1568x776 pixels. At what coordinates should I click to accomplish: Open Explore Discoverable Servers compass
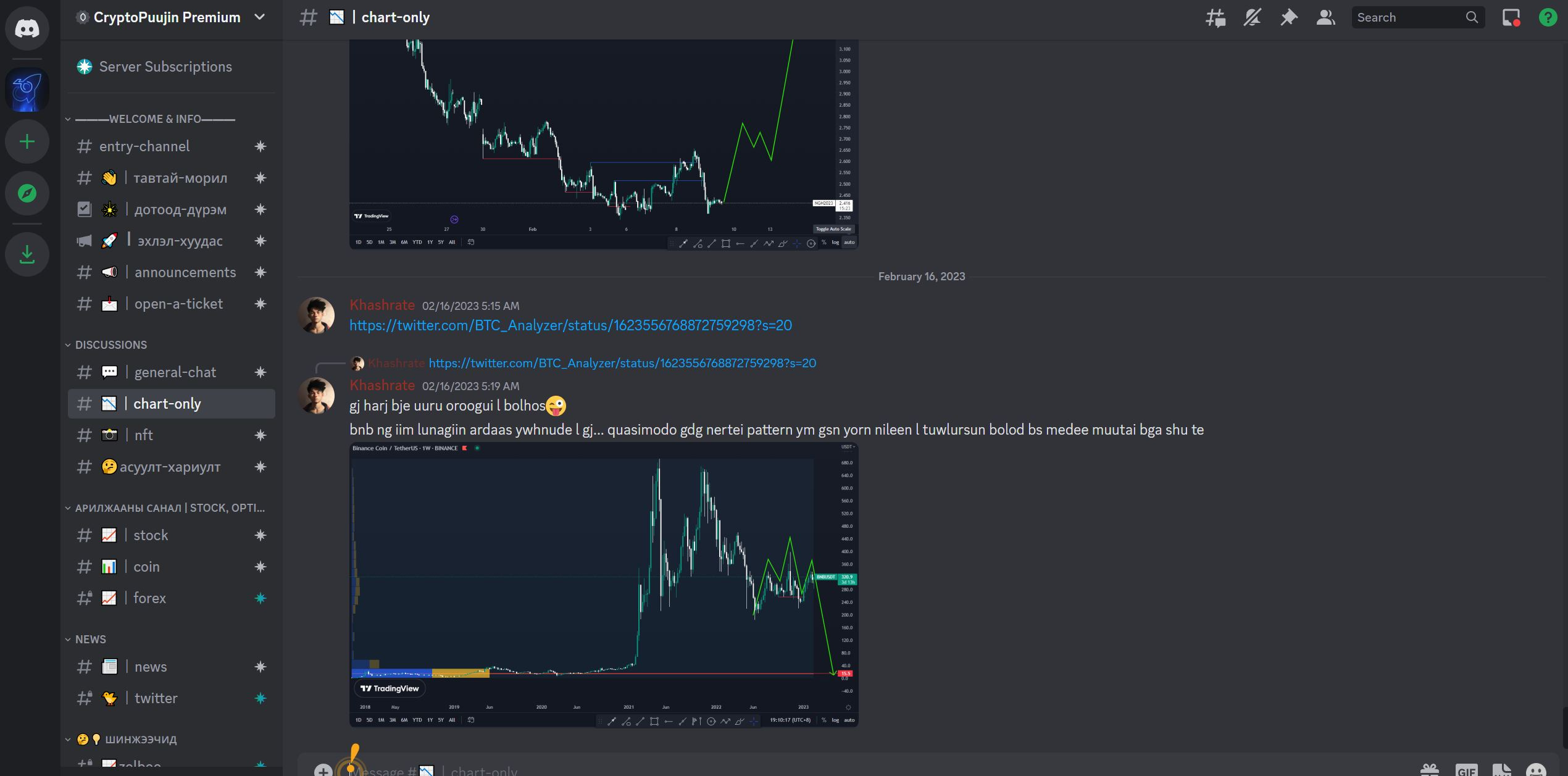[27, 193]
